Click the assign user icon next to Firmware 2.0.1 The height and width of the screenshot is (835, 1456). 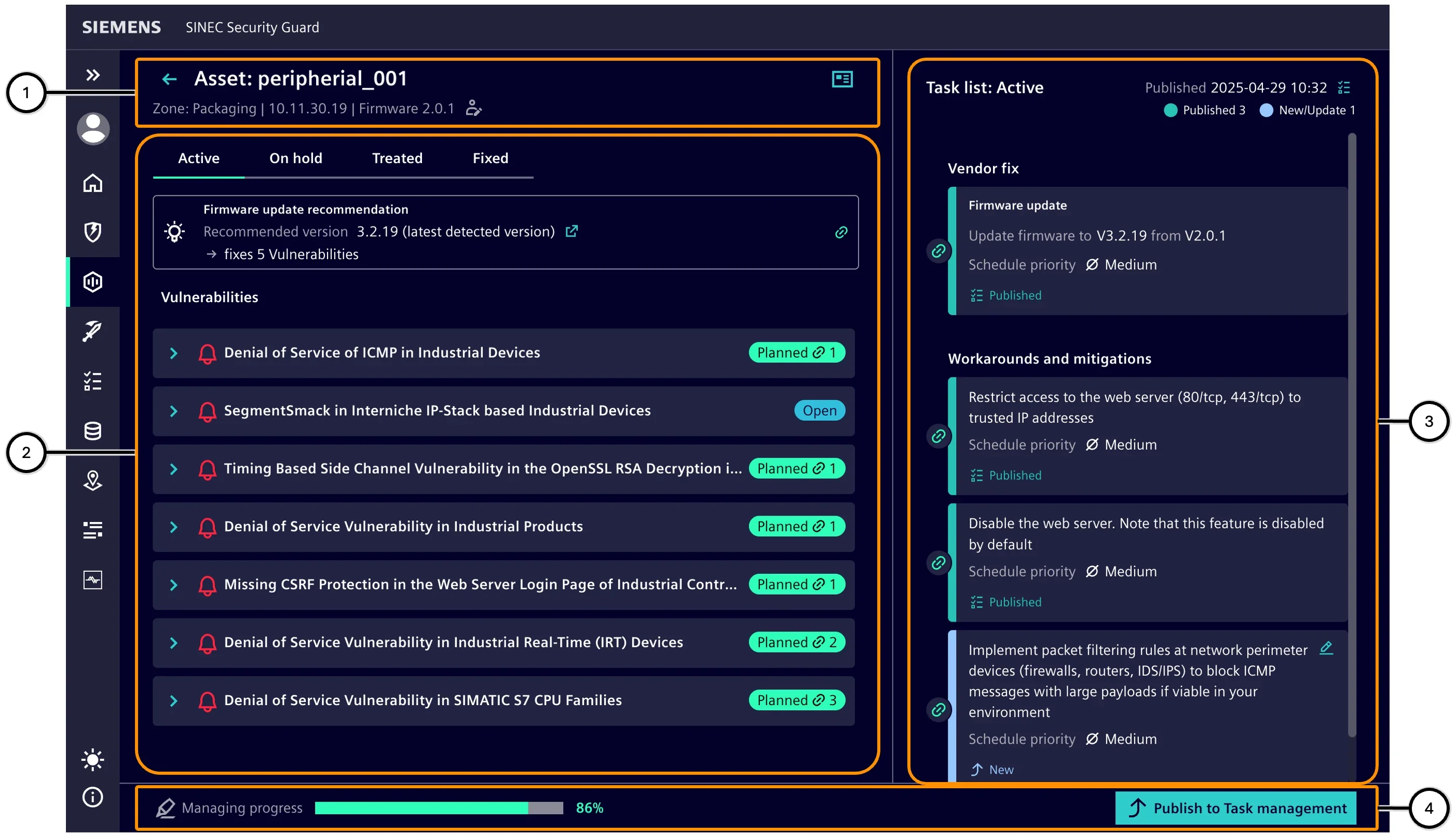pyautogui.click(x=473, y=108)
